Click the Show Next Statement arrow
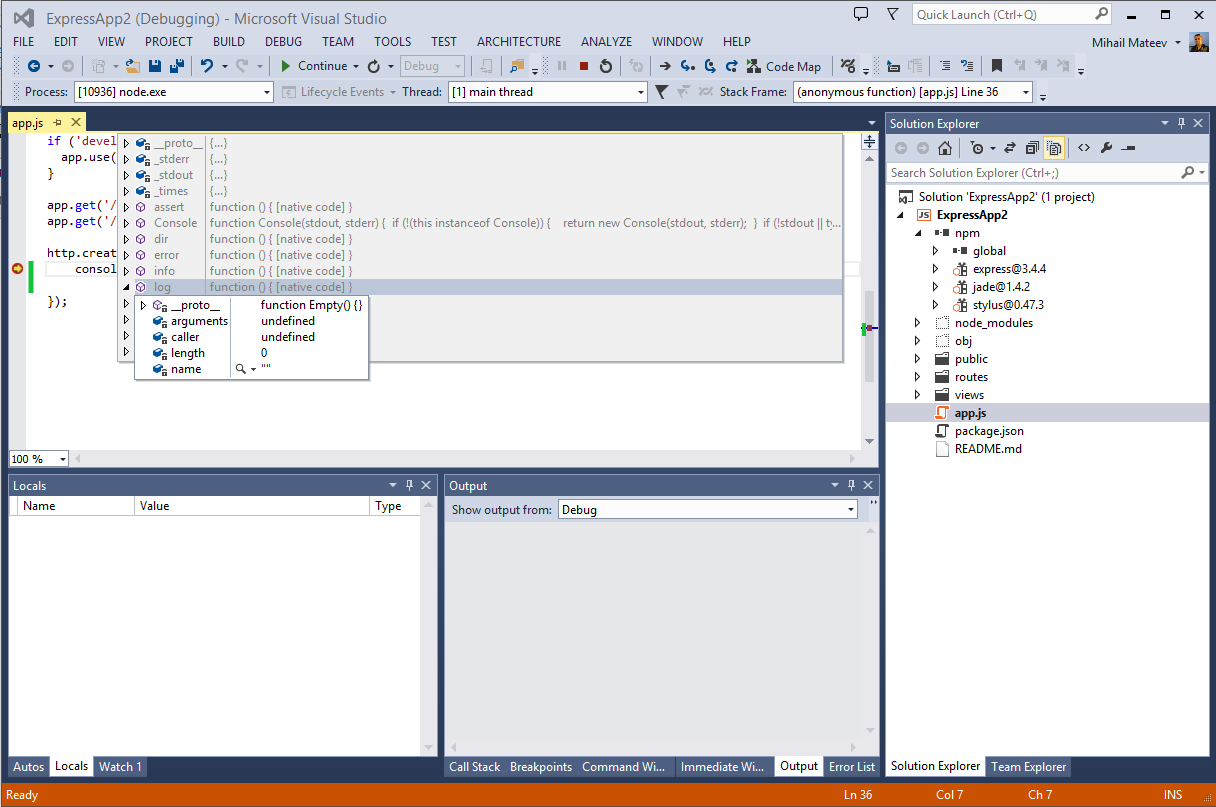Image resolution: width=1216 pixels, height=807 pixels. 664,66
